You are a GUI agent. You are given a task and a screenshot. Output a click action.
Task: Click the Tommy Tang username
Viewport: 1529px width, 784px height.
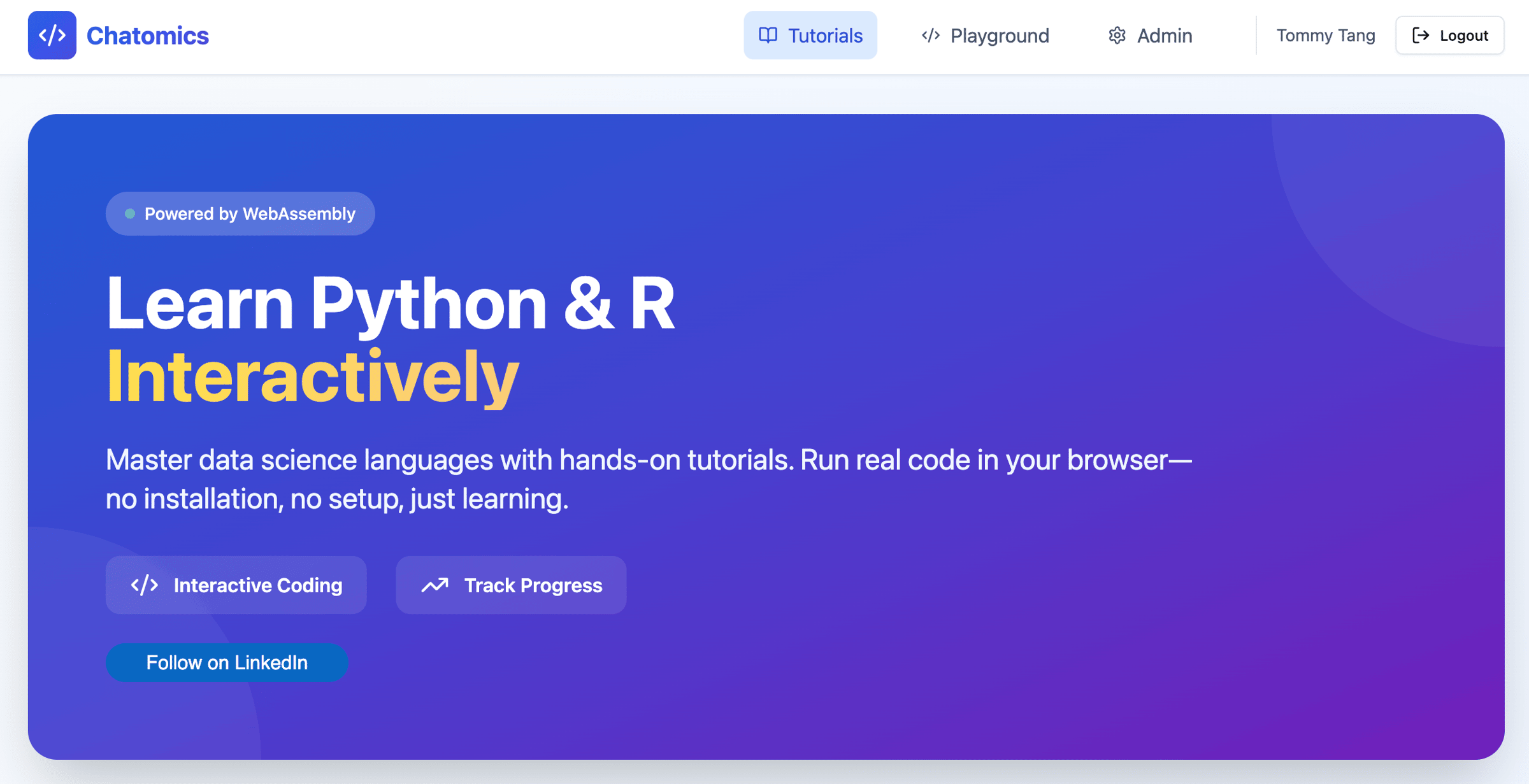[1325, 35]
